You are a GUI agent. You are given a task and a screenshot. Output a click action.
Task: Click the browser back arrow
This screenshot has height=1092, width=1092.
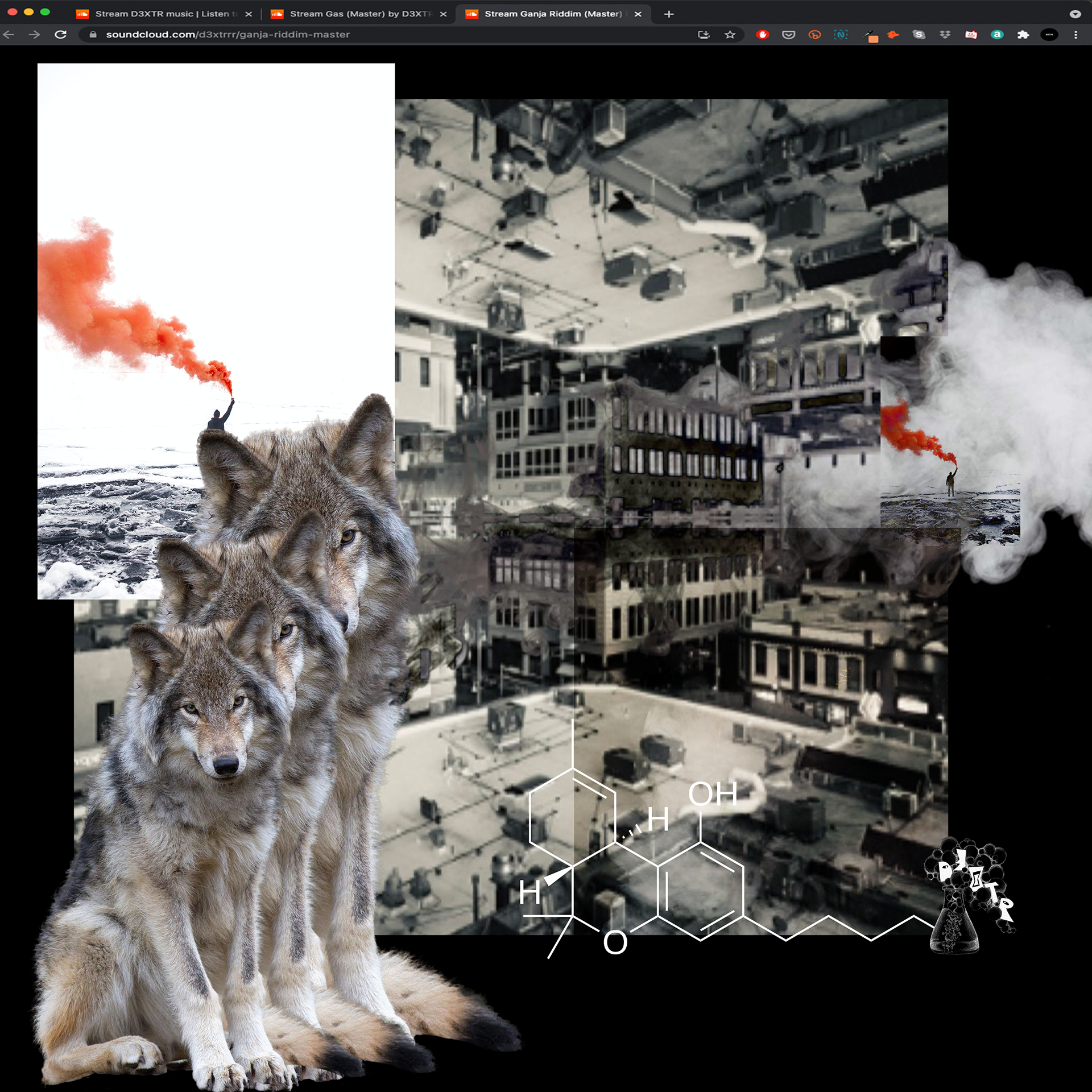tap(9, 35)
